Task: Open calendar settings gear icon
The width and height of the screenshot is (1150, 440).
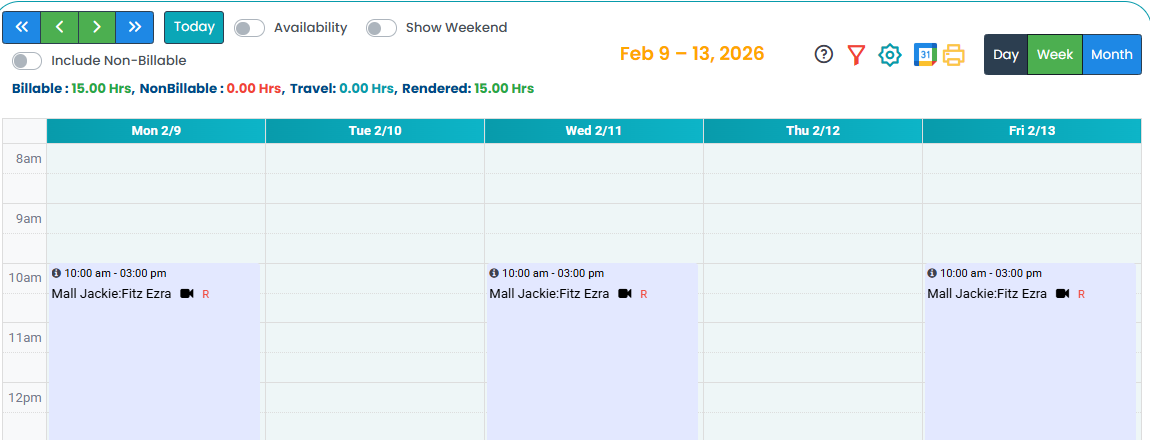Action: tap(889, 55)
